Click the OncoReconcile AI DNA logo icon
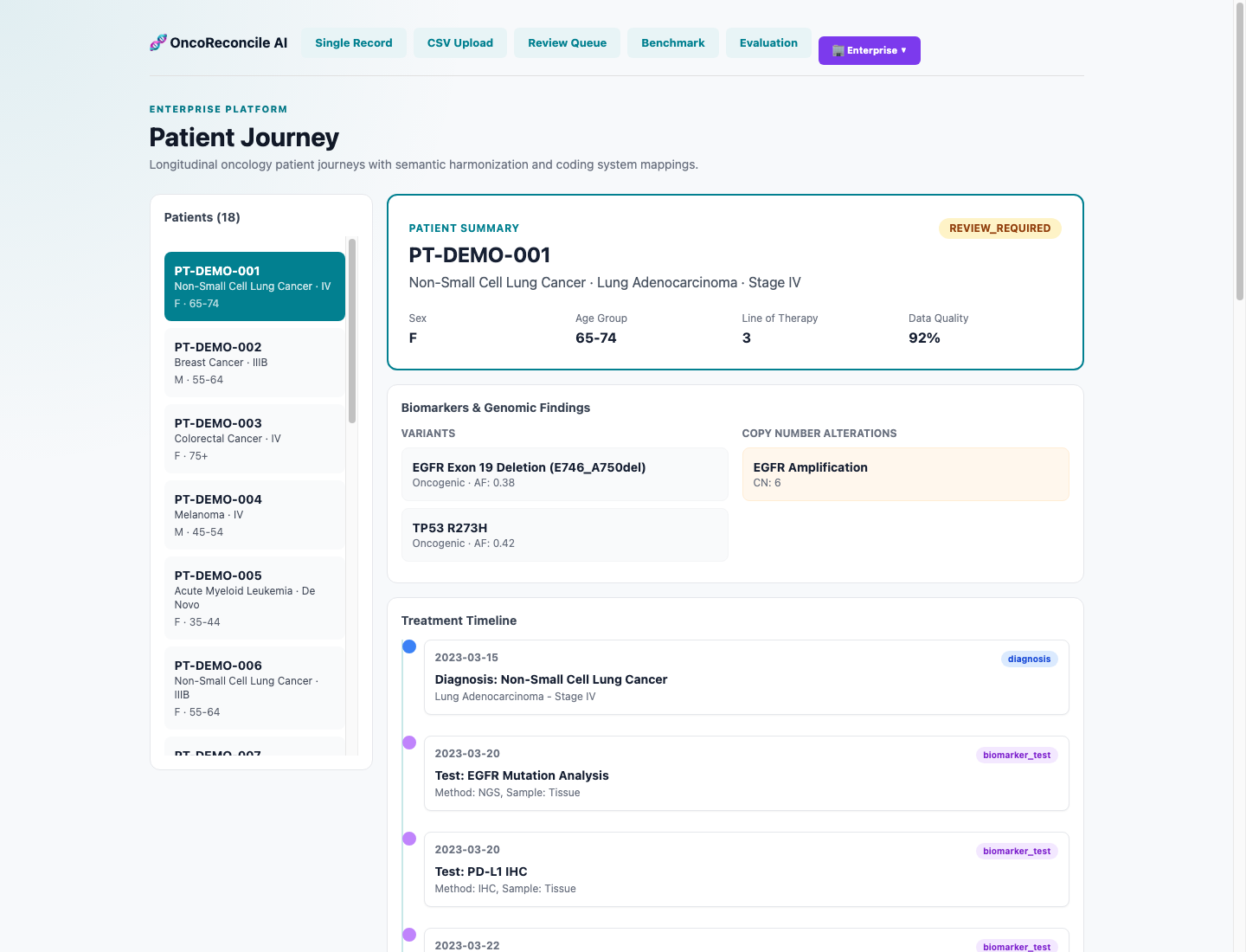This screenshot has height=952, width=1246. (x=158, y=42)
